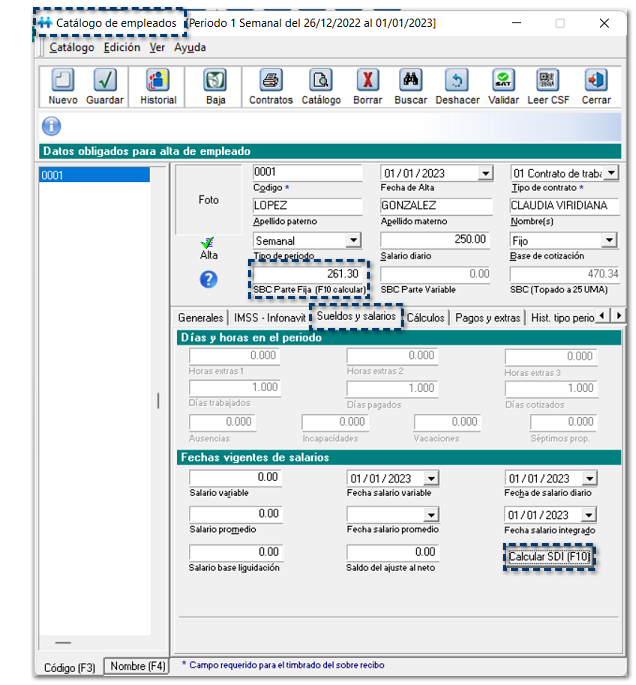This screenshot has height=685, width=636.
Task: Expand the Fecha de Alta date dropdown
Action: (x=485, y=174)
